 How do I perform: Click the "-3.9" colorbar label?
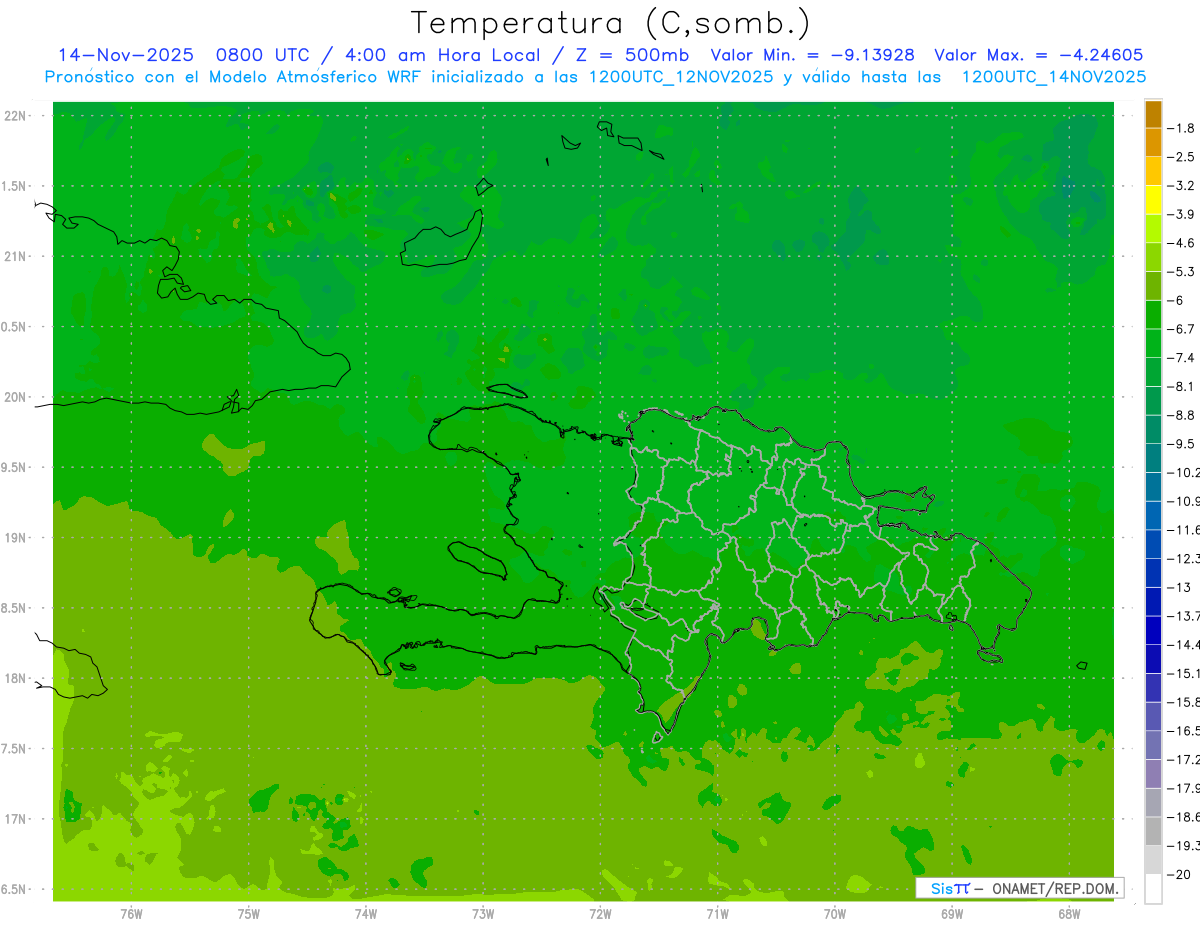(x=1181, y=214)
